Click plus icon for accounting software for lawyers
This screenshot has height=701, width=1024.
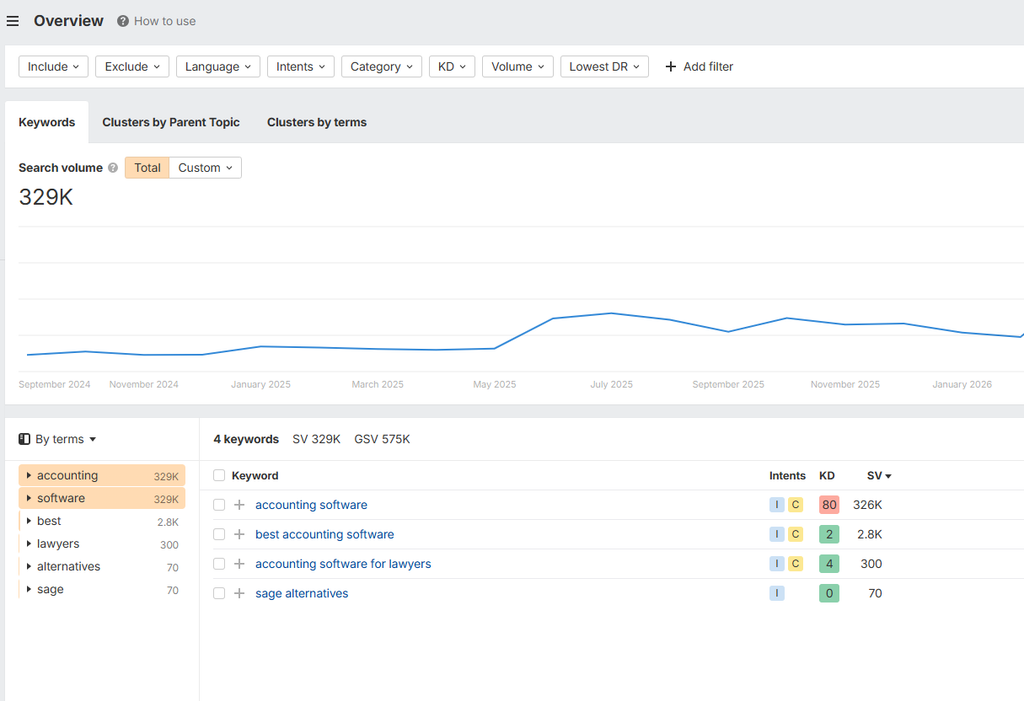pyautogui.click(x=240, y=564)
